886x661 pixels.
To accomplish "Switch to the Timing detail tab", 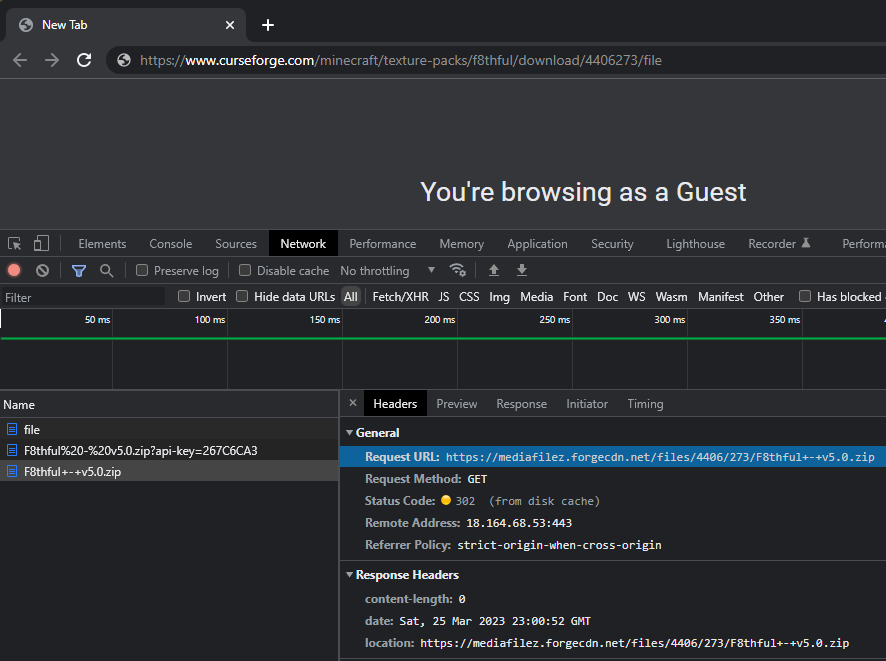I will [645, 403].
